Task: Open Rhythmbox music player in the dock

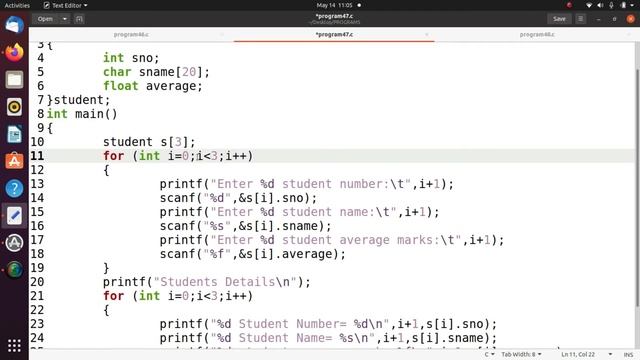Action: tap(14, 107)
